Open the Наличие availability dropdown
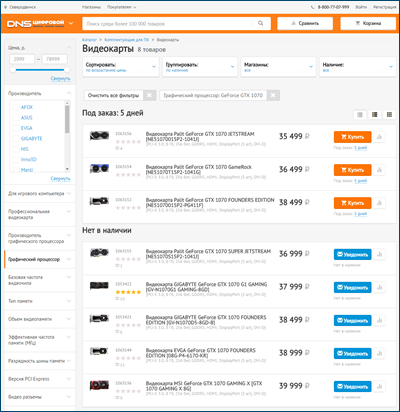Image resolution: width=400 pixels, height=412 pixels. click(358, 67)
